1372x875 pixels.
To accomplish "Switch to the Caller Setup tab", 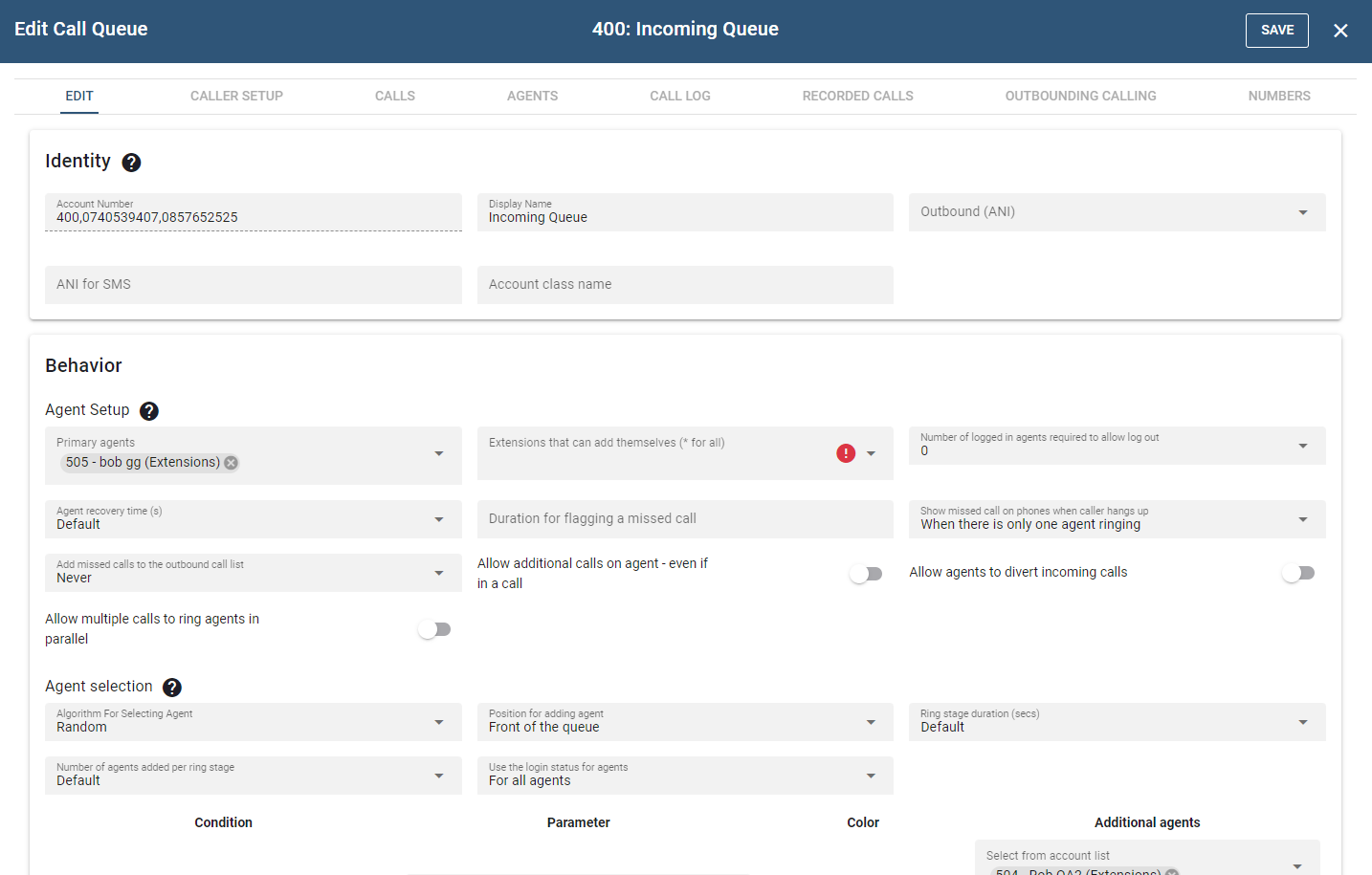I will pyautogui.click(x=236, y=96).
